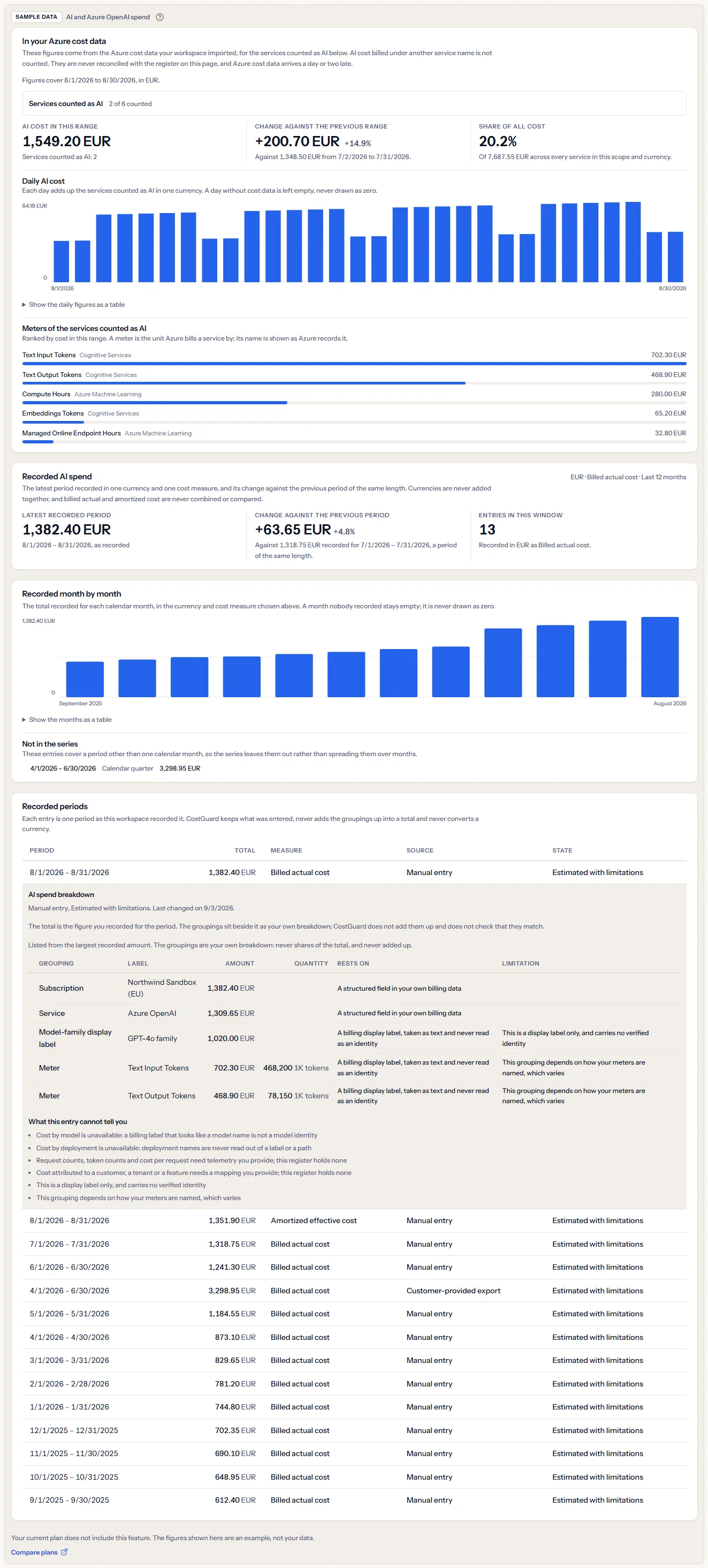Viewport: 708px width, 1568px height.
Task: Open the Services counted as AI selector
Action: 354,103
